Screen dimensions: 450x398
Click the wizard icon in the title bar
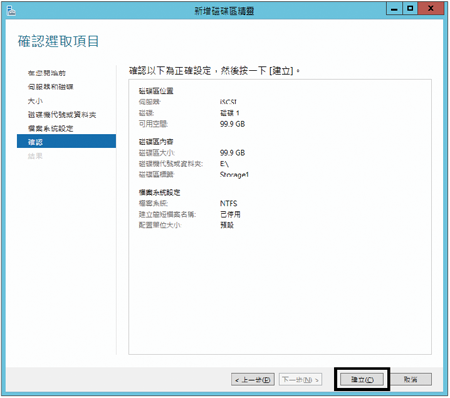pos(11,10)
